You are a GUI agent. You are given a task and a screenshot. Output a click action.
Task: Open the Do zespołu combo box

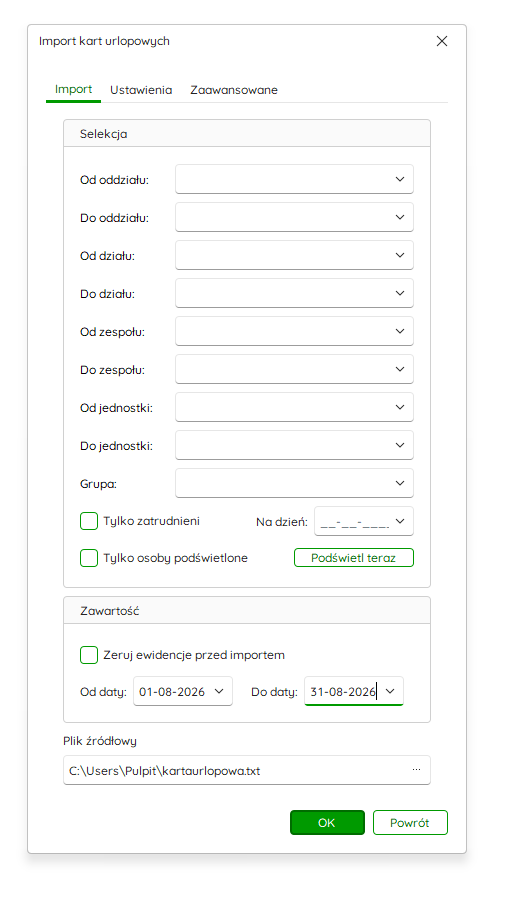tap(294, 369)
